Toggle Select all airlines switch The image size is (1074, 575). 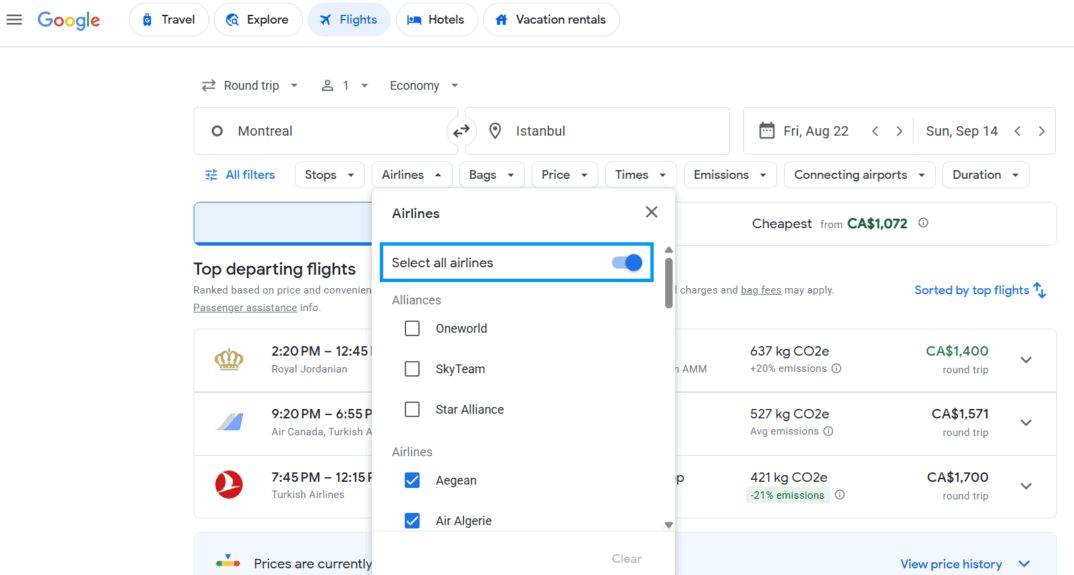point(627,262)
